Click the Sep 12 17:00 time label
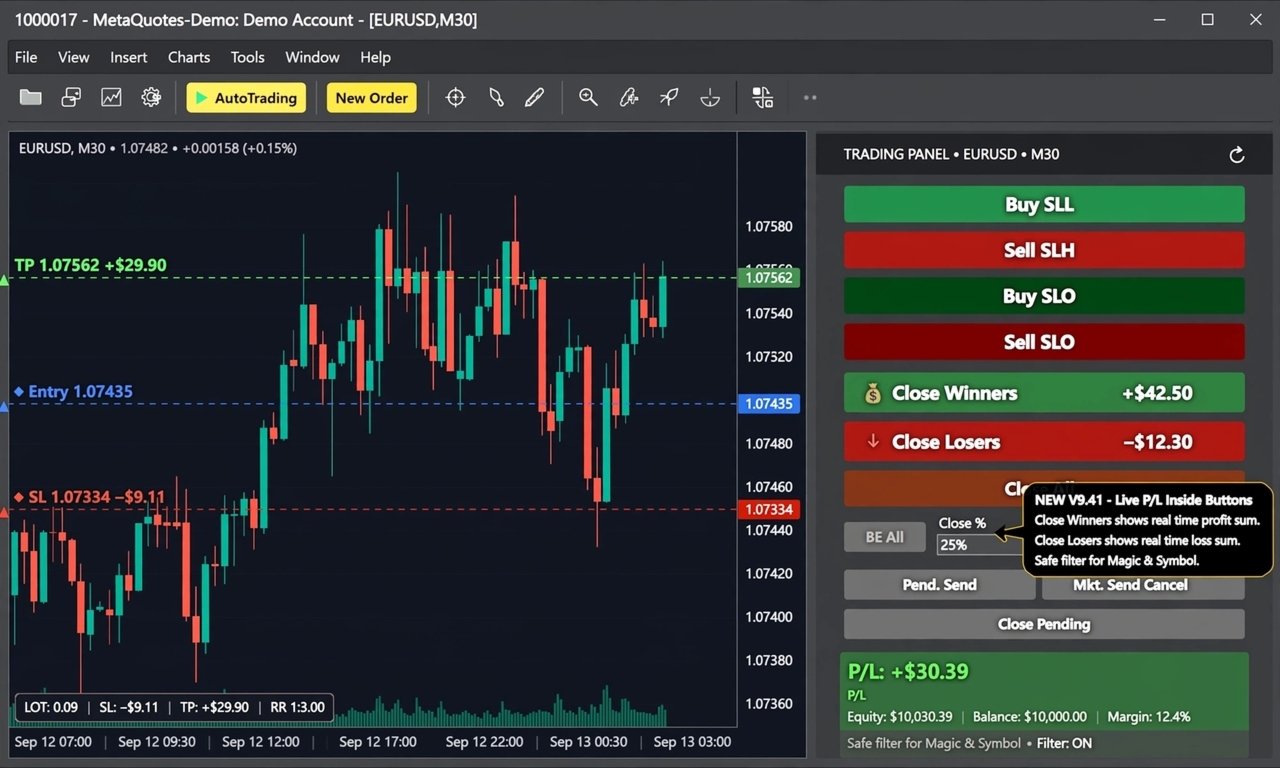The width and height of the screenshot is (1280, 768). coord(378,742)
